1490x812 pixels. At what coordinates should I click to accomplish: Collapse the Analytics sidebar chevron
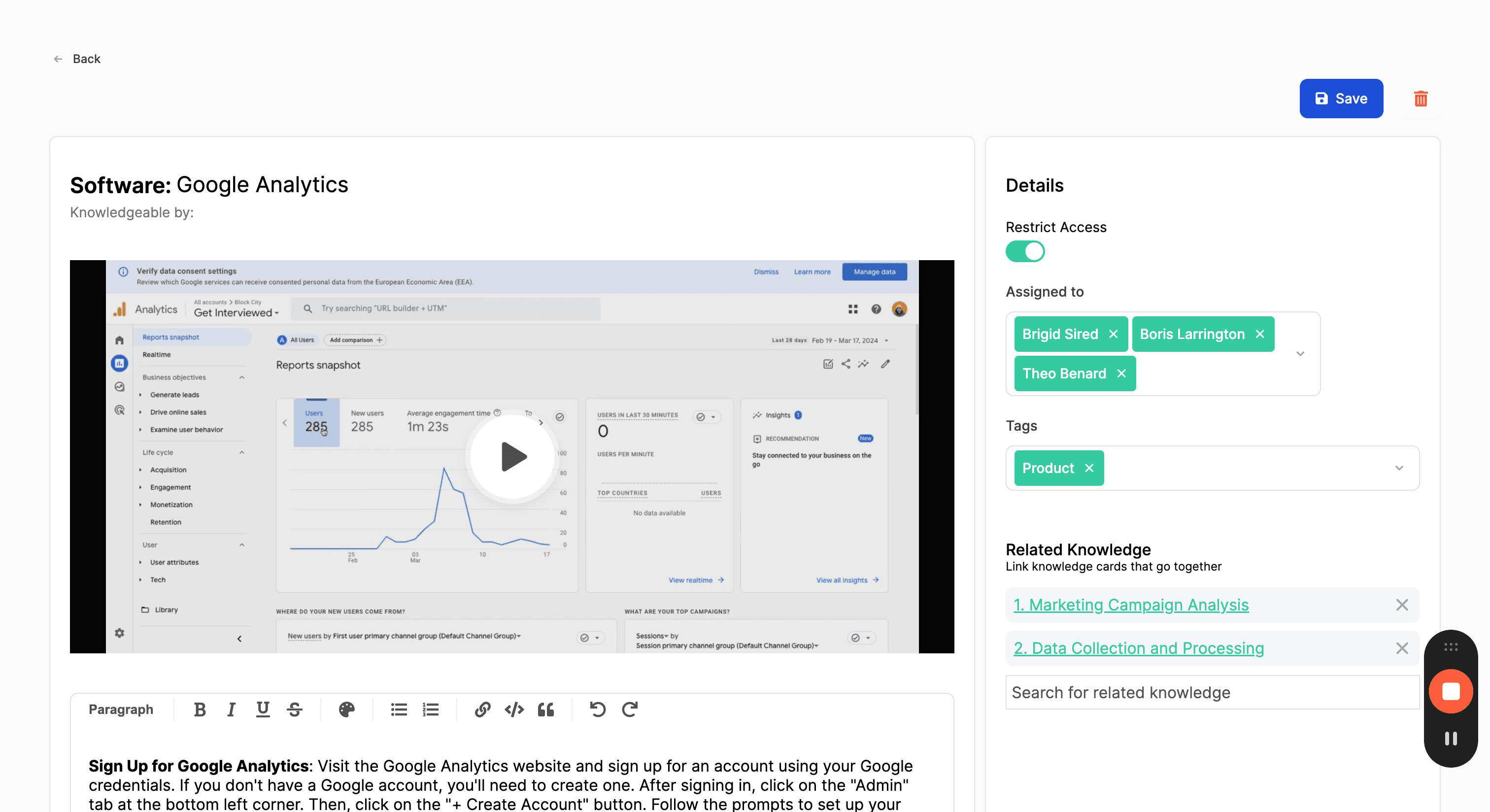(239, 639)
